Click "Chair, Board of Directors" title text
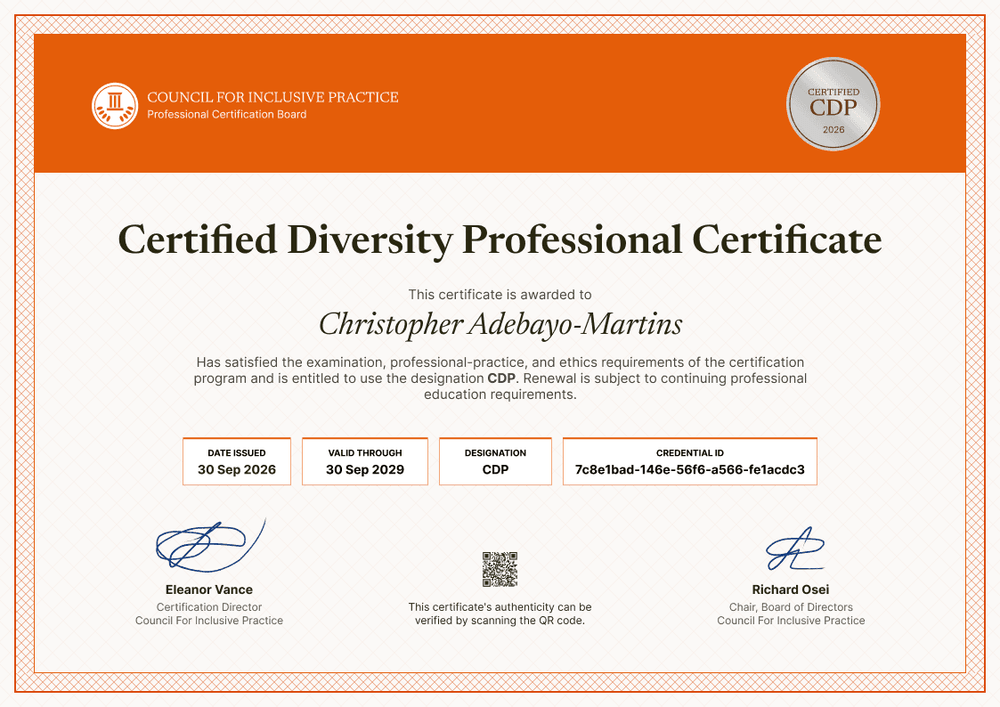The height and width of the screenshot is (707, 1000). coord(791,608)
